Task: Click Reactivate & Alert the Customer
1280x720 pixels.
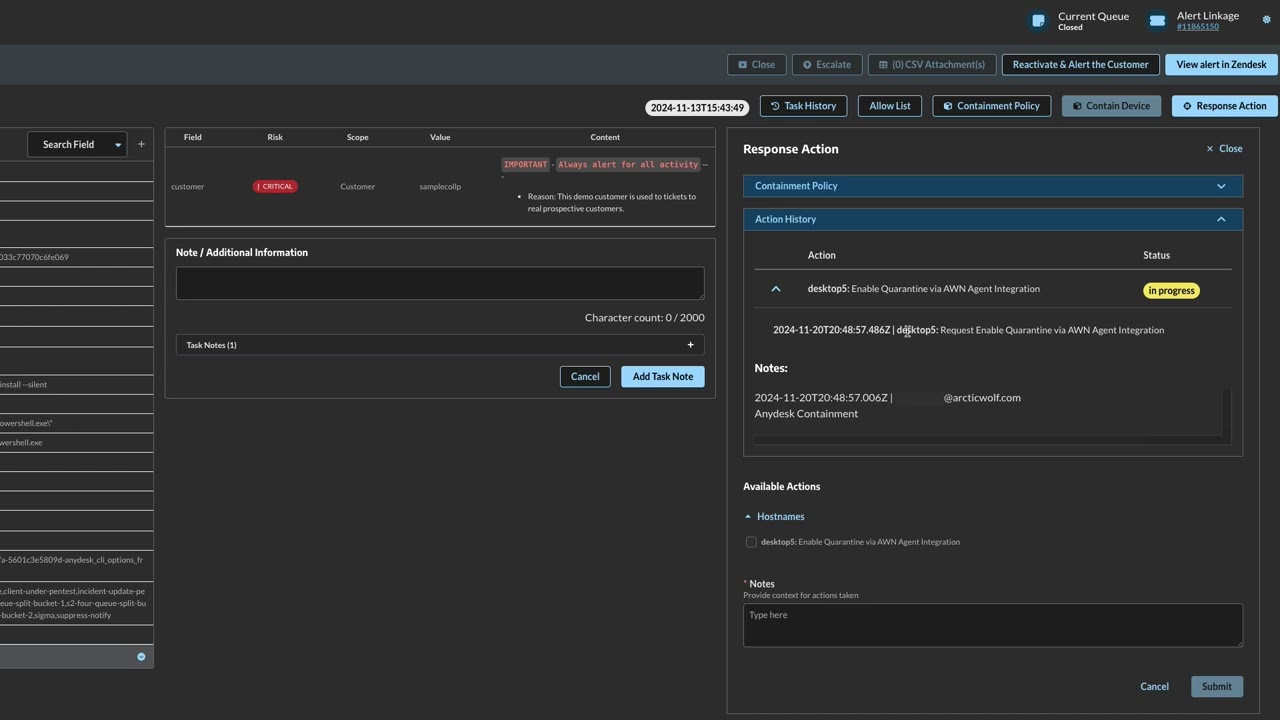Action: tap(1080, 64)
